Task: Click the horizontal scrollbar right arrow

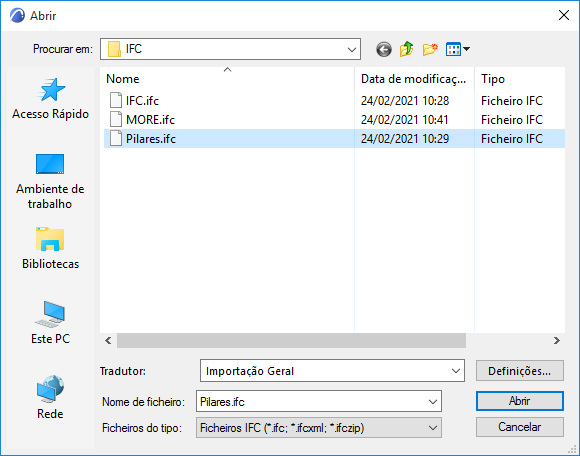Action: [556, 340]
